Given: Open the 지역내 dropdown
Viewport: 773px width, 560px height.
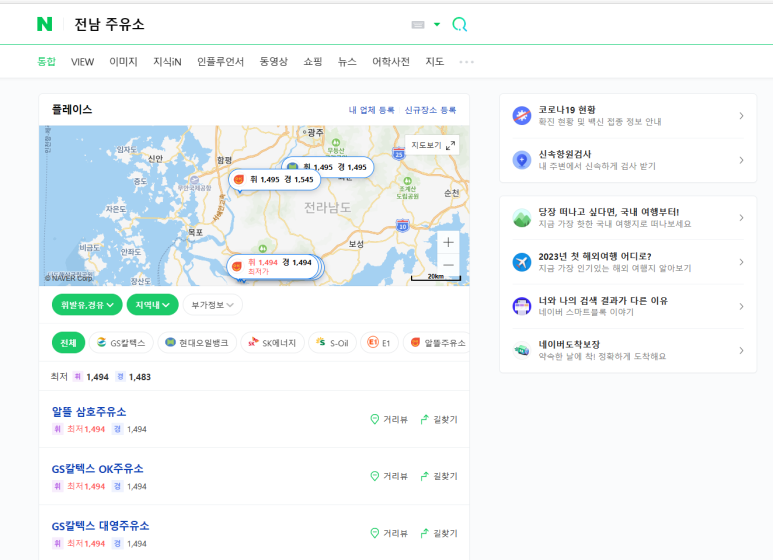Looking at the screenshot, I should pos(152,305).
